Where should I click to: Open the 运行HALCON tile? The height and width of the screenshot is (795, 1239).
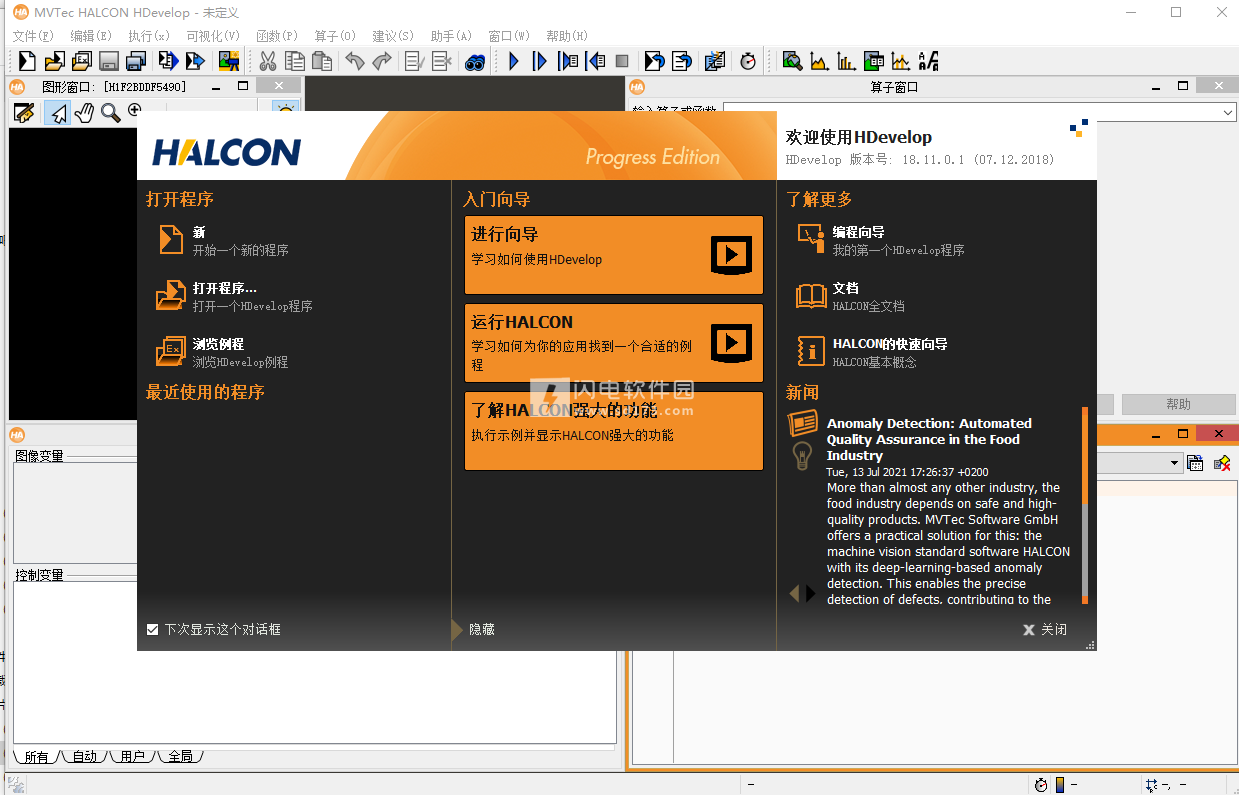point(613,343)
